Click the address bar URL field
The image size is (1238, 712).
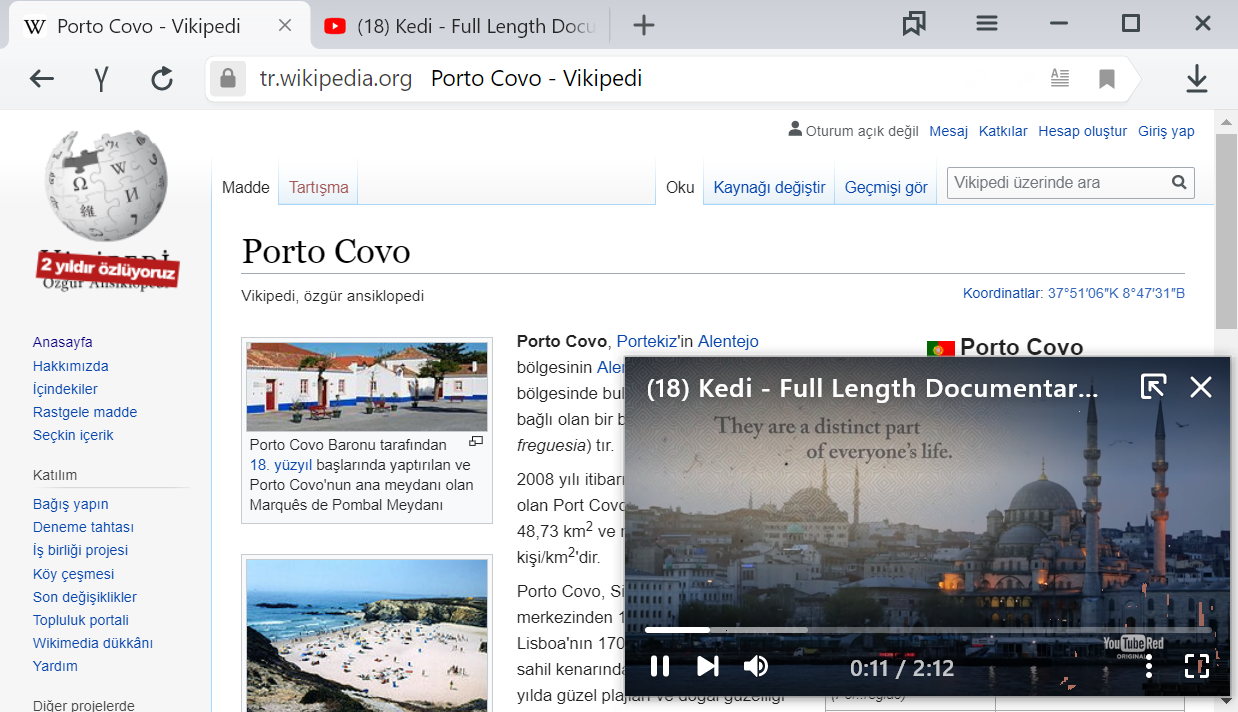click(640, 79)
